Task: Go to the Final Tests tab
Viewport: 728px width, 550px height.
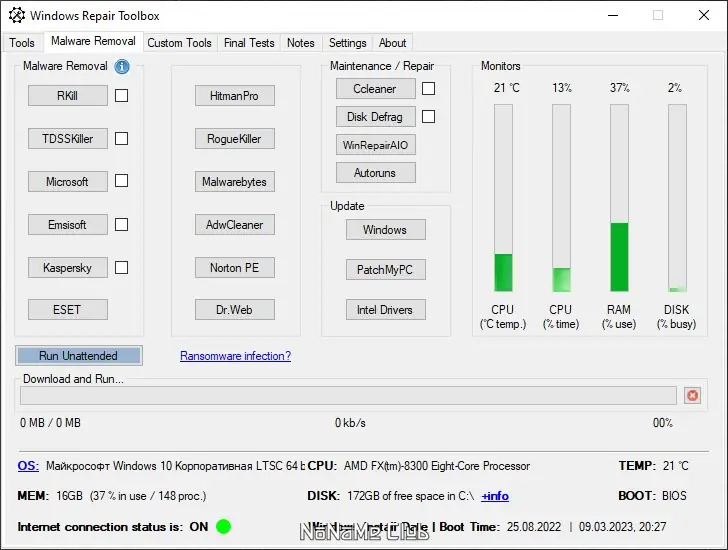Action: pyautogui.click(x=249, y=43)
